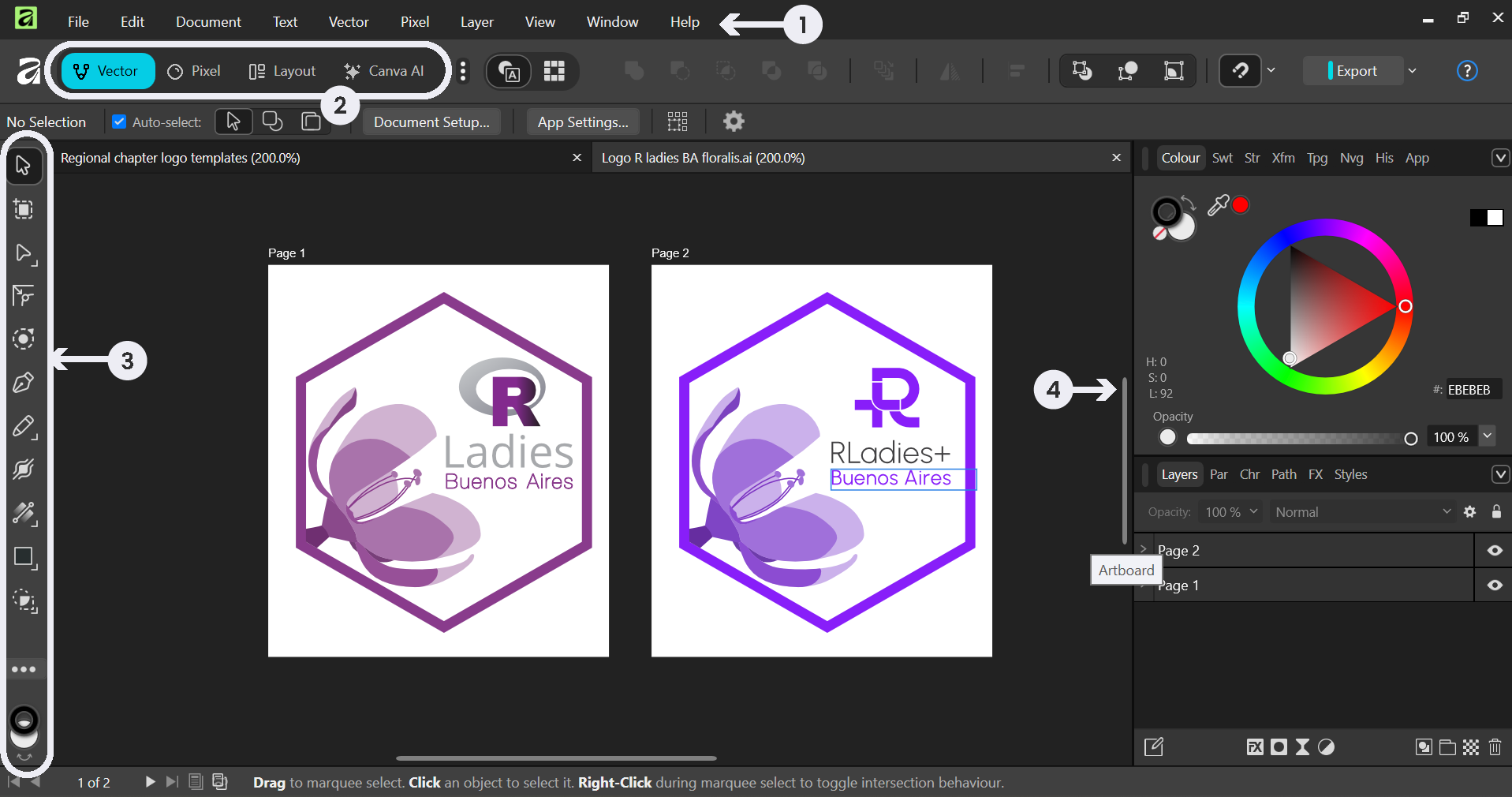
Task: Open the alignment handles grid icon
Action: point(678,122)
